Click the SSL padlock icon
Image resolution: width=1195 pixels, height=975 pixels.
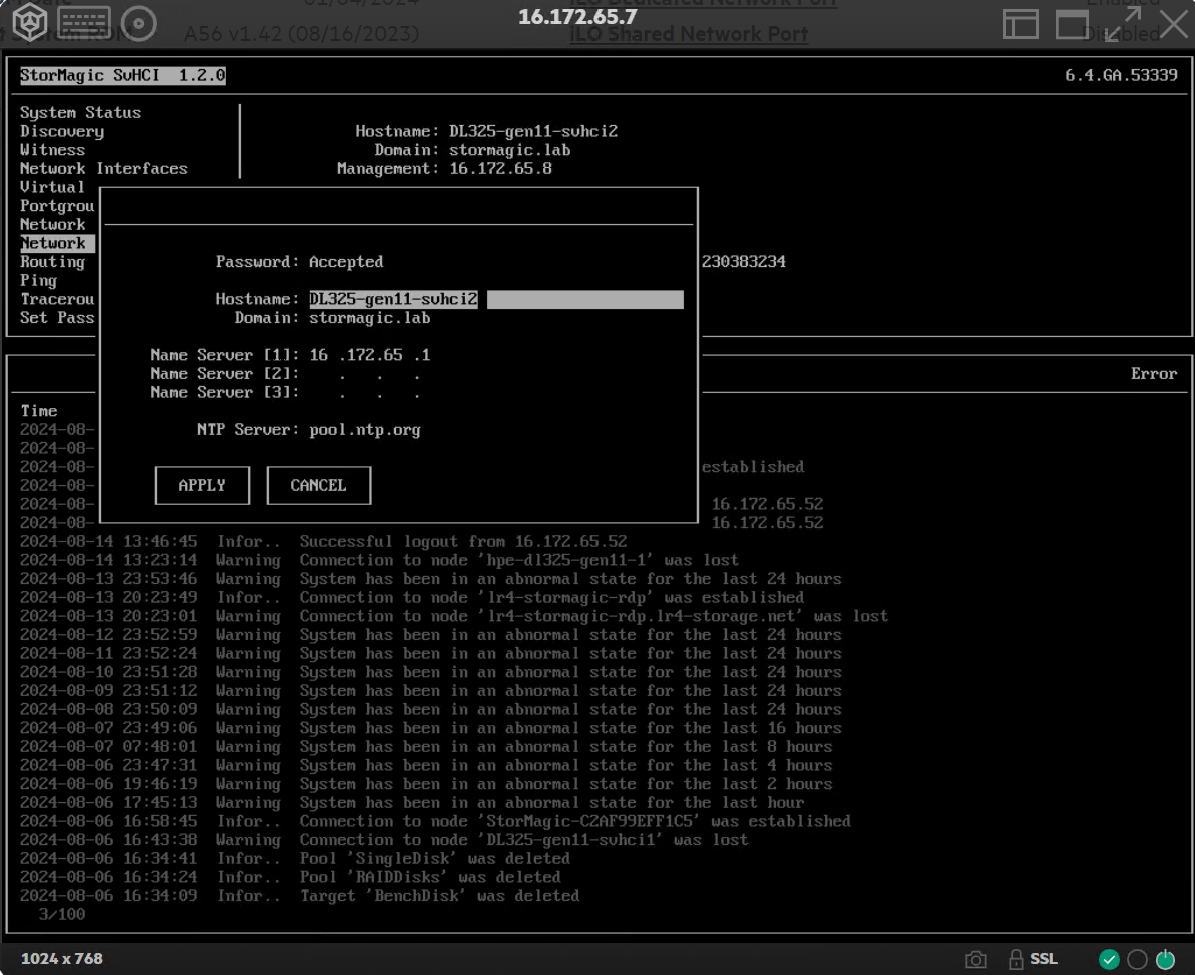point(1016,959)
